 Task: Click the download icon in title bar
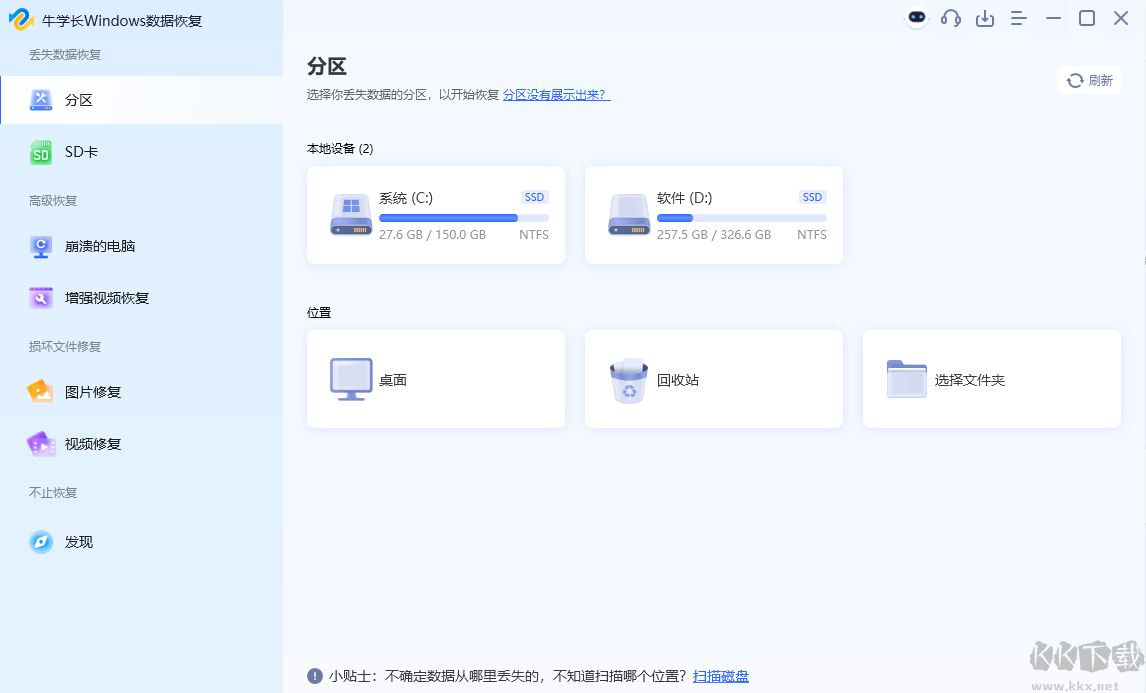pyautogui.click(x=985, y=18)
